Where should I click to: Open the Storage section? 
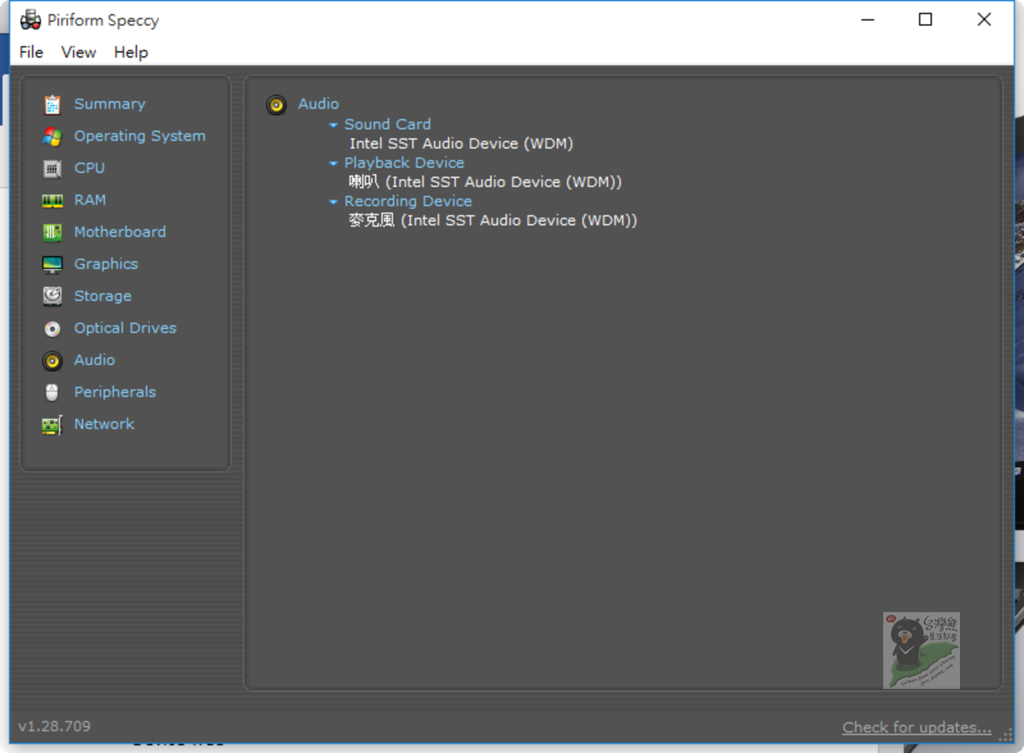103,296
